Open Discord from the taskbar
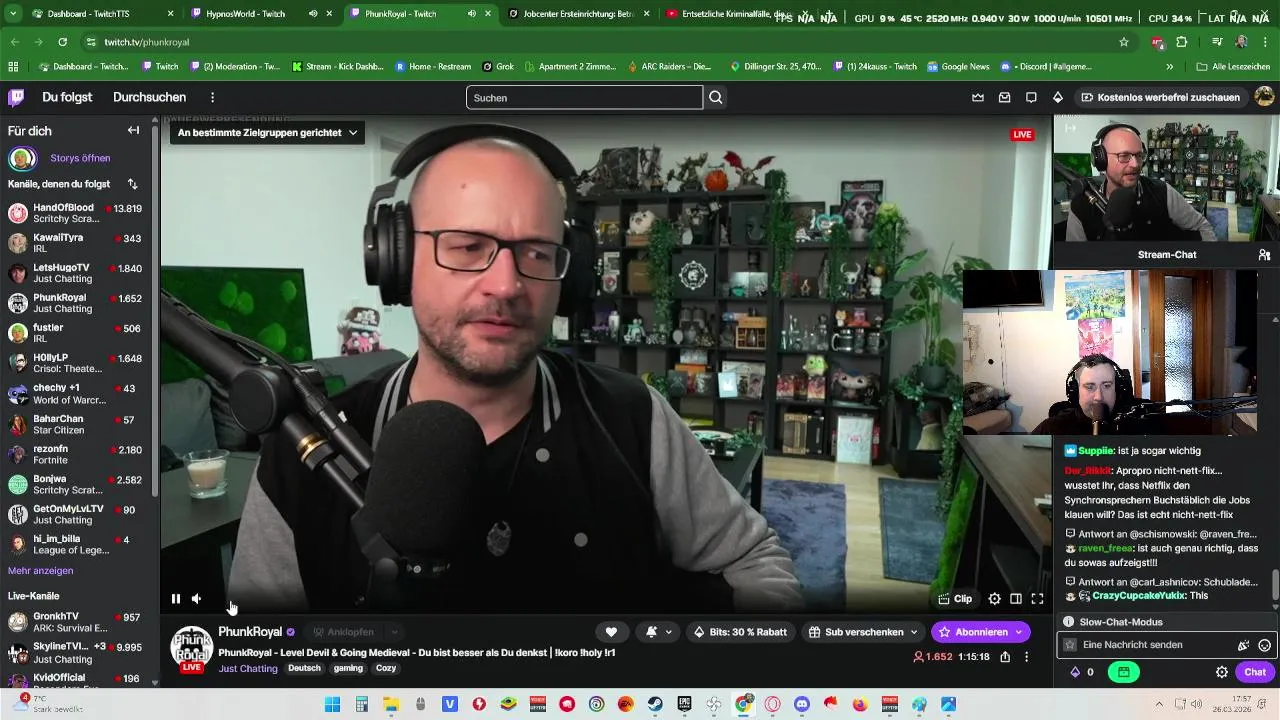Image resolution: width=1280 pixels, height=720 pixels. (x=801, y=704)
